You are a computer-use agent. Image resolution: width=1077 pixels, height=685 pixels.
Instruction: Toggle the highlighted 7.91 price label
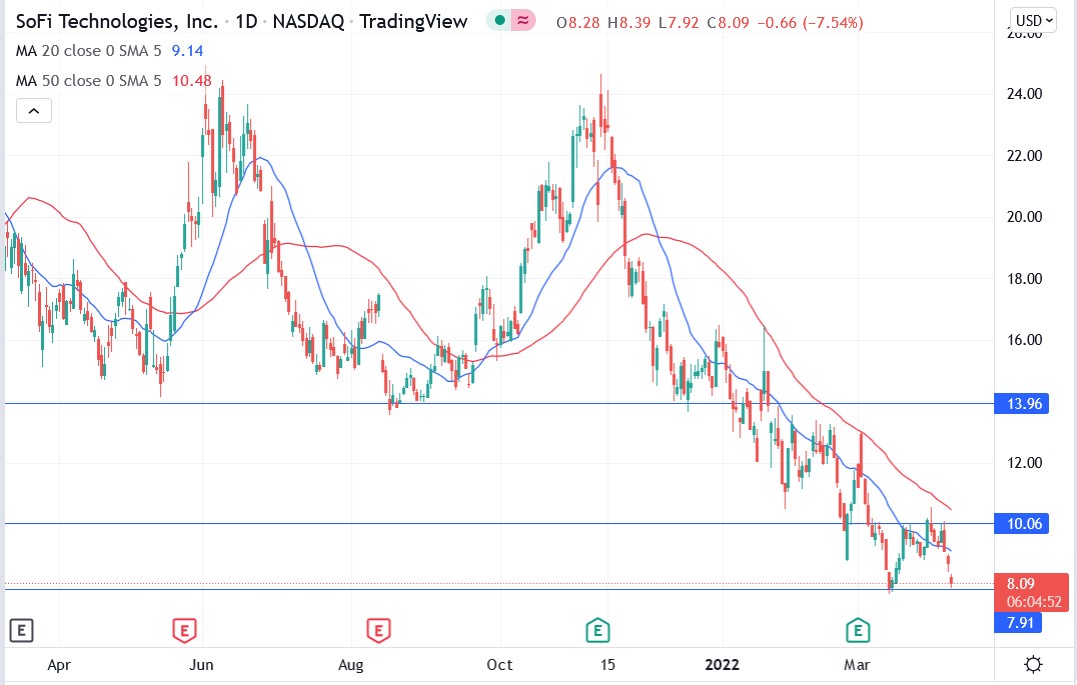coord(1020,623)
